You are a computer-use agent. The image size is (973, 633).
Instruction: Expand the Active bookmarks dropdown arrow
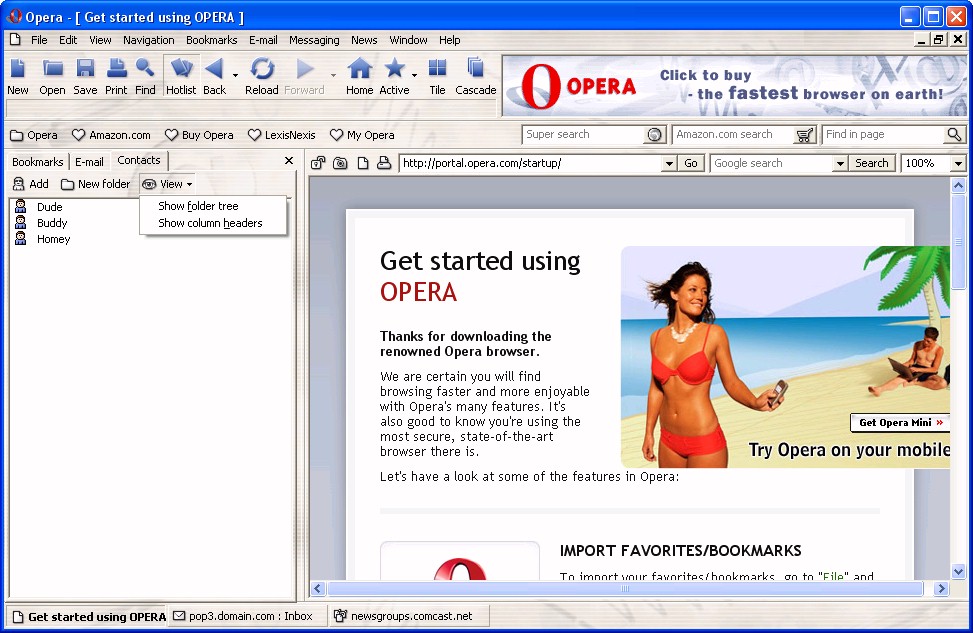pos(415,75)
